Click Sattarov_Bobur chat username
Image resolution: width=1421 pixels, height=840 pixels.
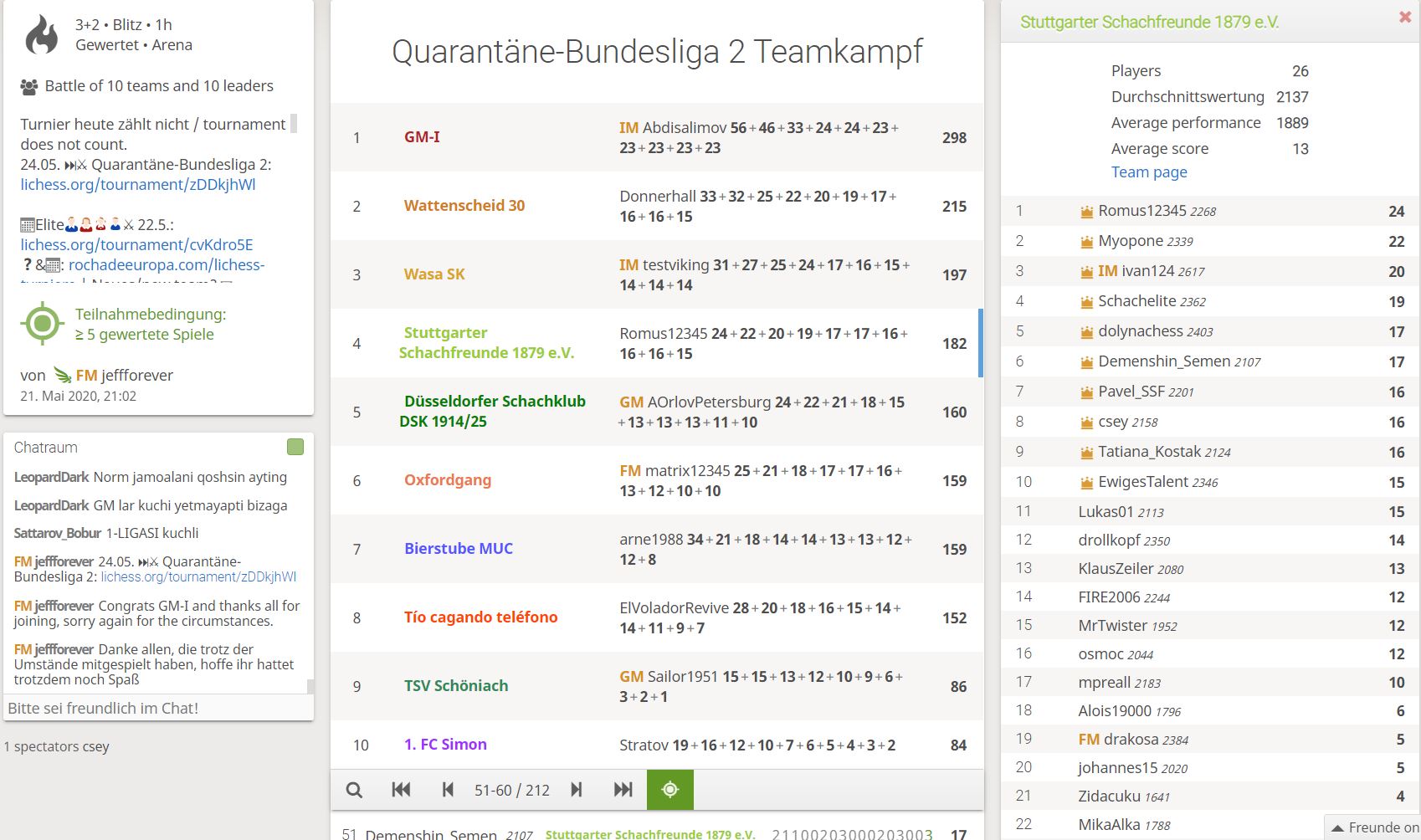(57, 533)
